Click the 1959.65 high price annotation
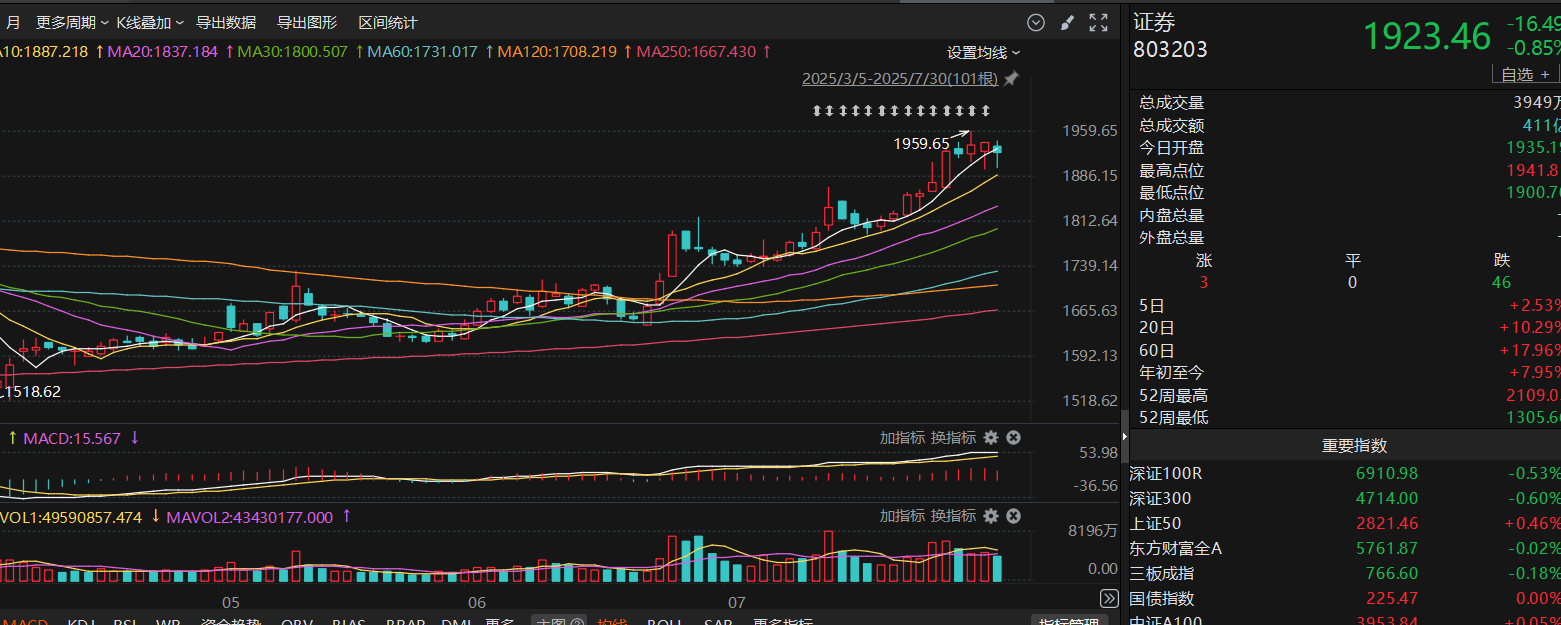 point(921,143)
